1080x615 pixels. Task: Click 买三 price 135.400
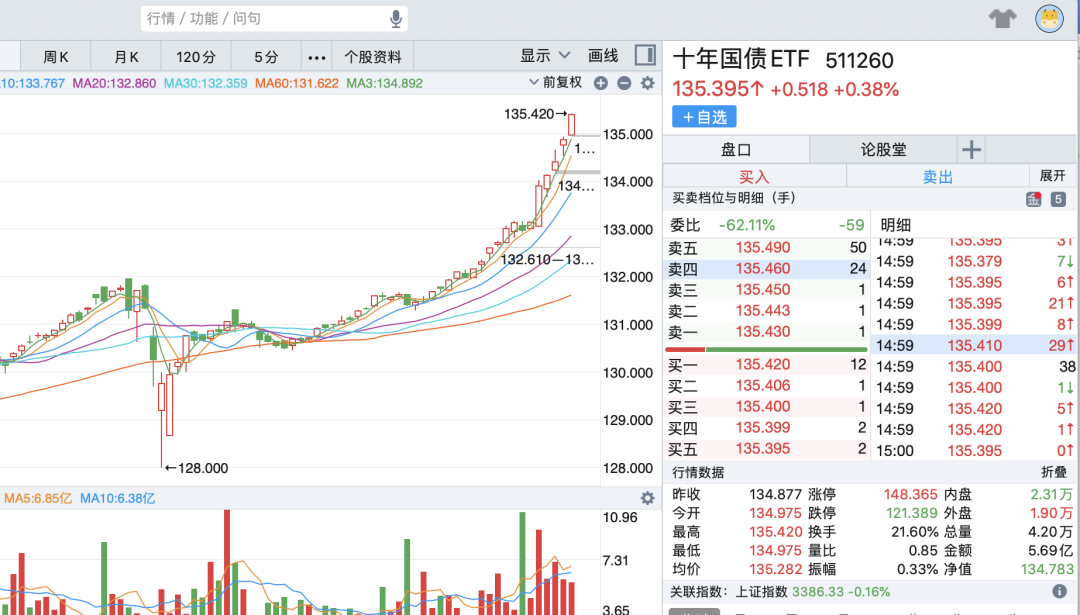tap(762, 406)
